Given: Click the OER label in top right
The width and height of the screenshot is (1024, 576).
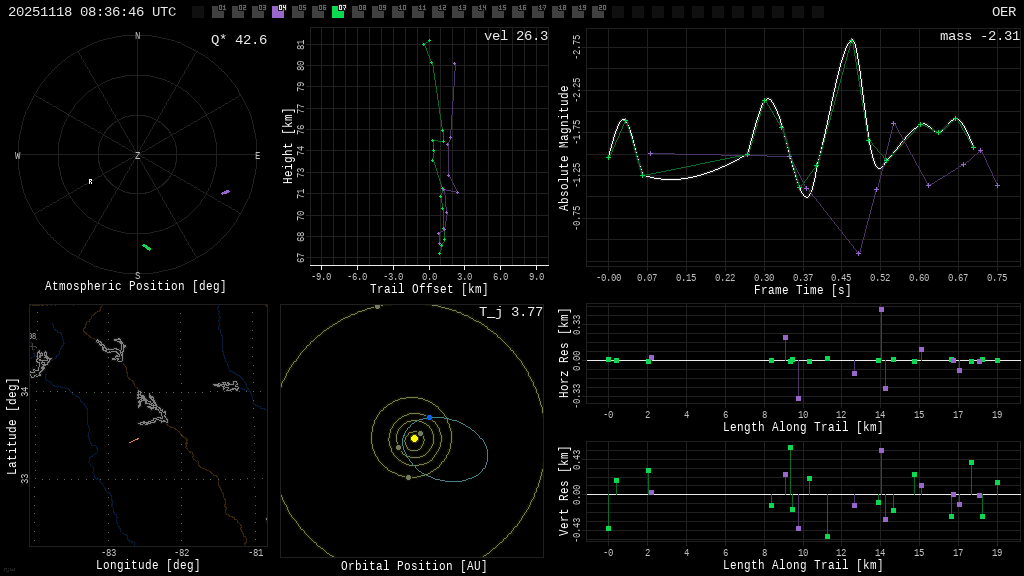Looking at the screenshot, I should (x=1003, y=12).
